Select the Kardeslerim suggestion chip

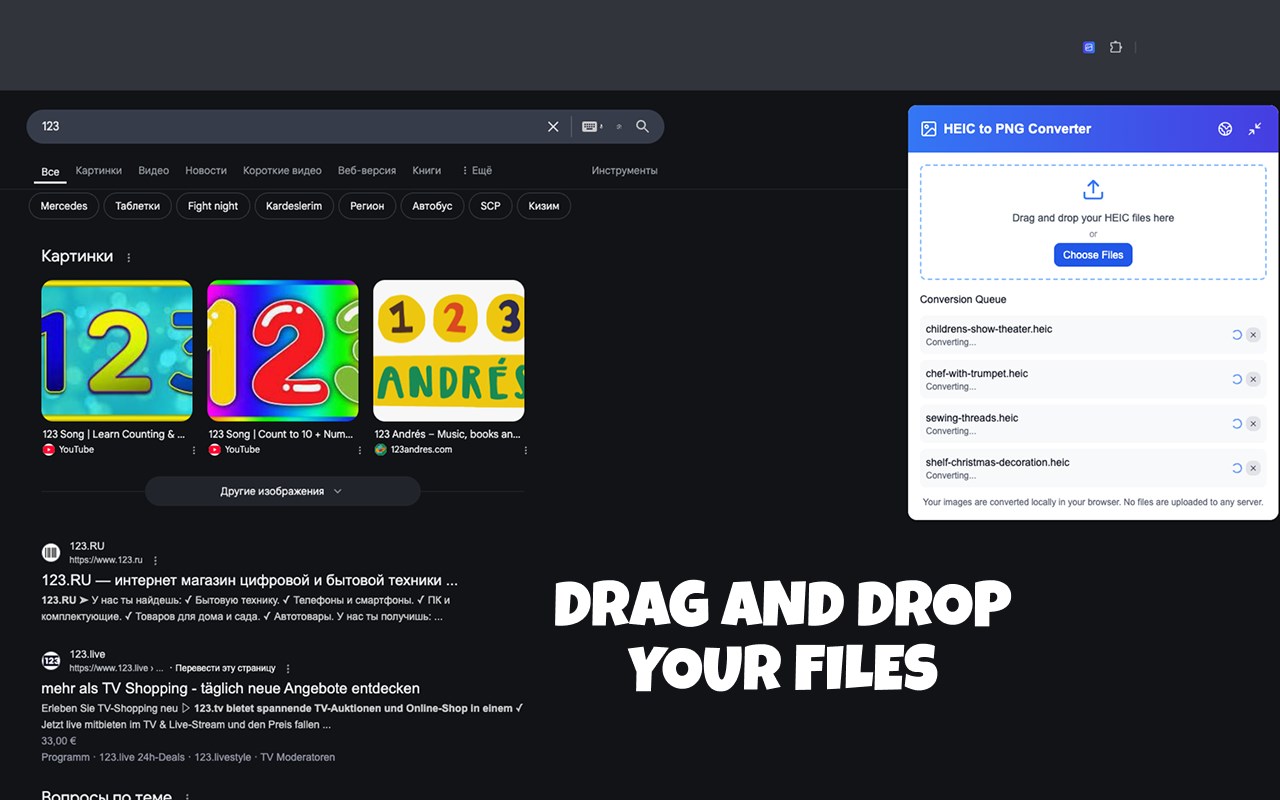coord(294,206)
